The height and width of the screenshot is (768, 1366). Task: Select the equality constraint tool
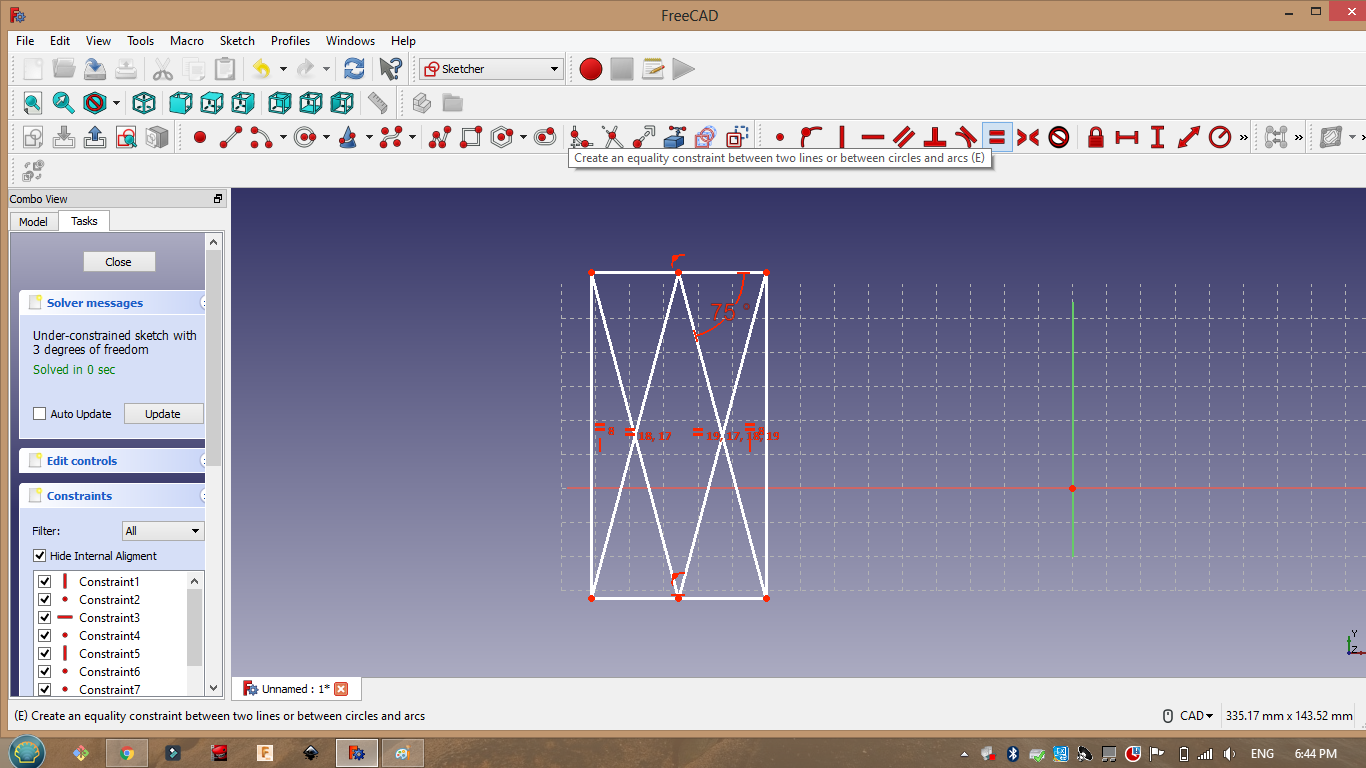point(996,137)
